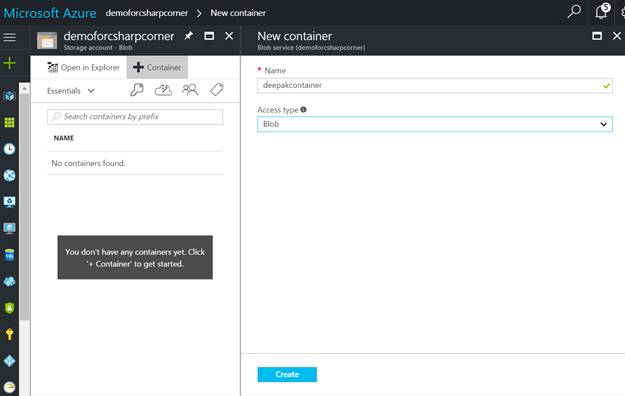This screenshot has width=625, height=396.
Task: Click the green plus New resource icon
Action: 10,63
